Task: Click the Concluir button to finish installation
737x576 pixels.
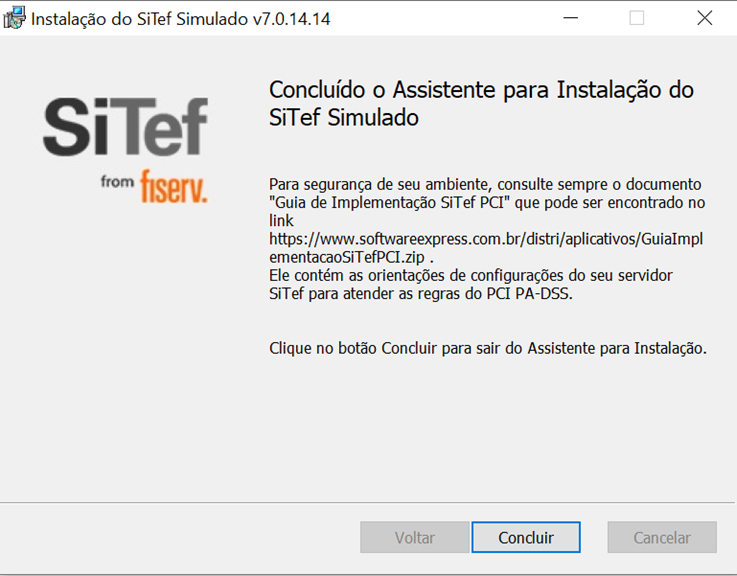Action: 526,537
